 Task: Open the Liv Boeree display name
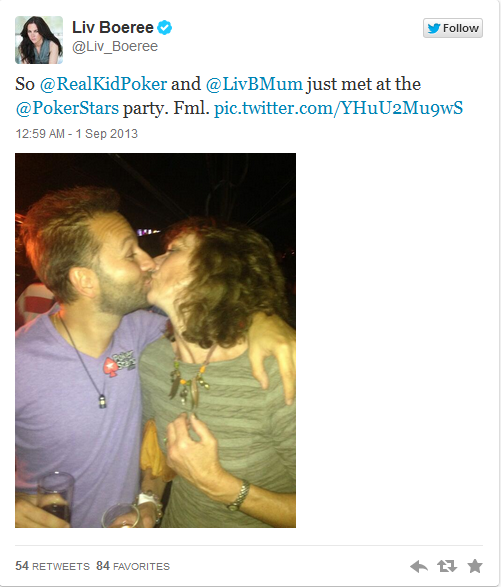(x=113, y=27)
